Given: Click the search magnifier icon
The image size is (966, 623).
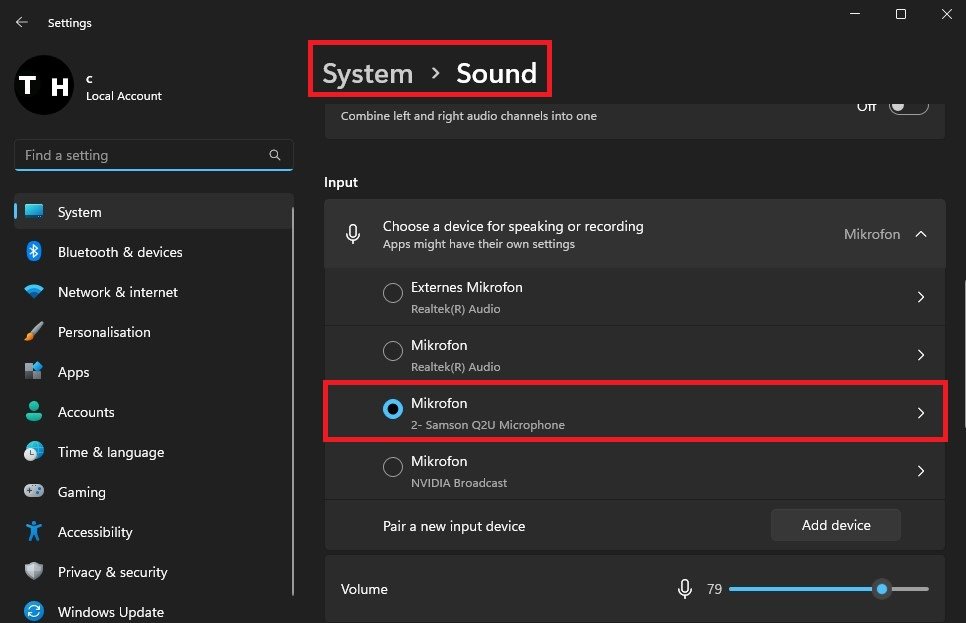Looking at the screenshot, I should coord(275,155).
